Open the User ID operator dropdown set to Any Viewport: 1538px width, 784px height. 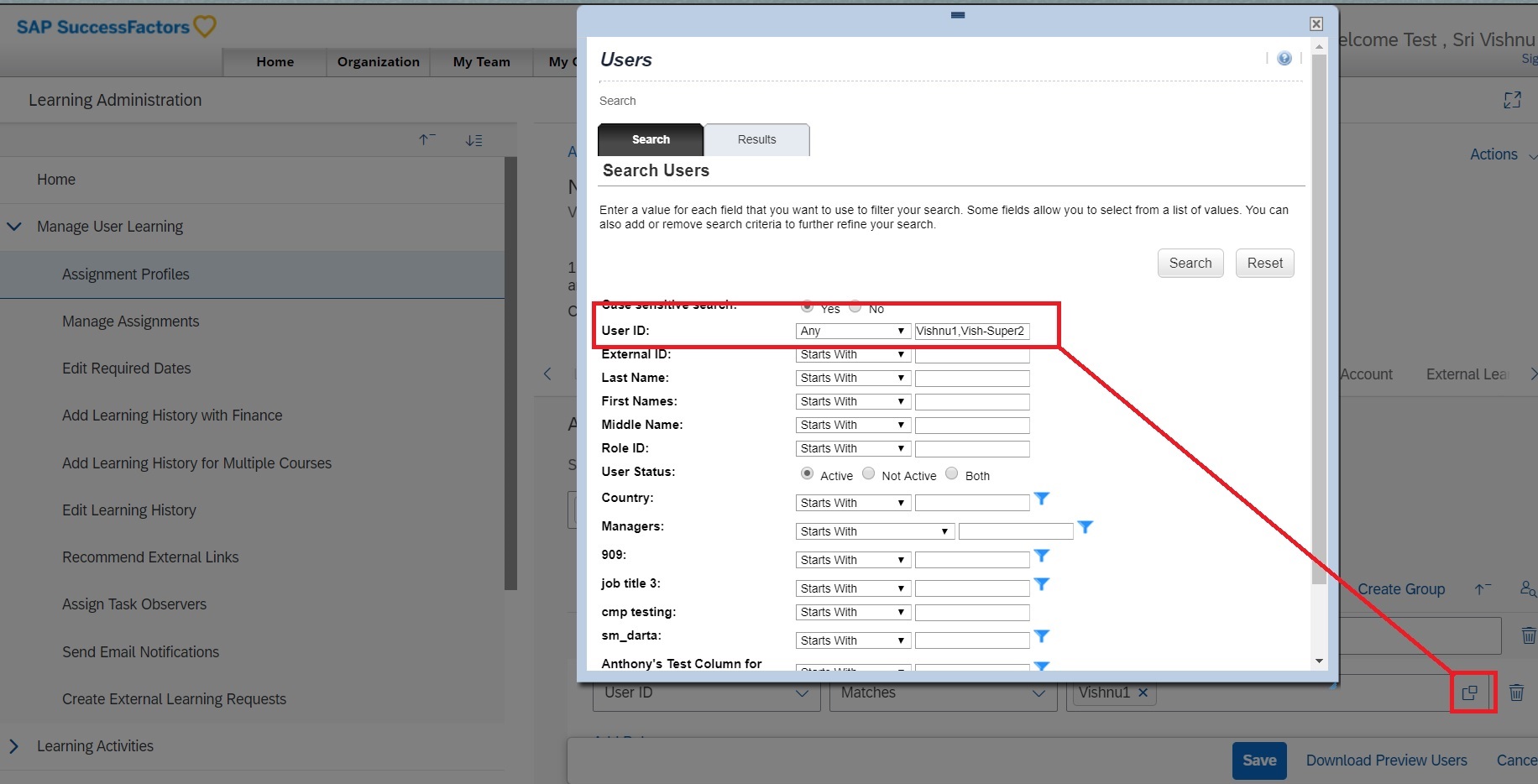853,331
